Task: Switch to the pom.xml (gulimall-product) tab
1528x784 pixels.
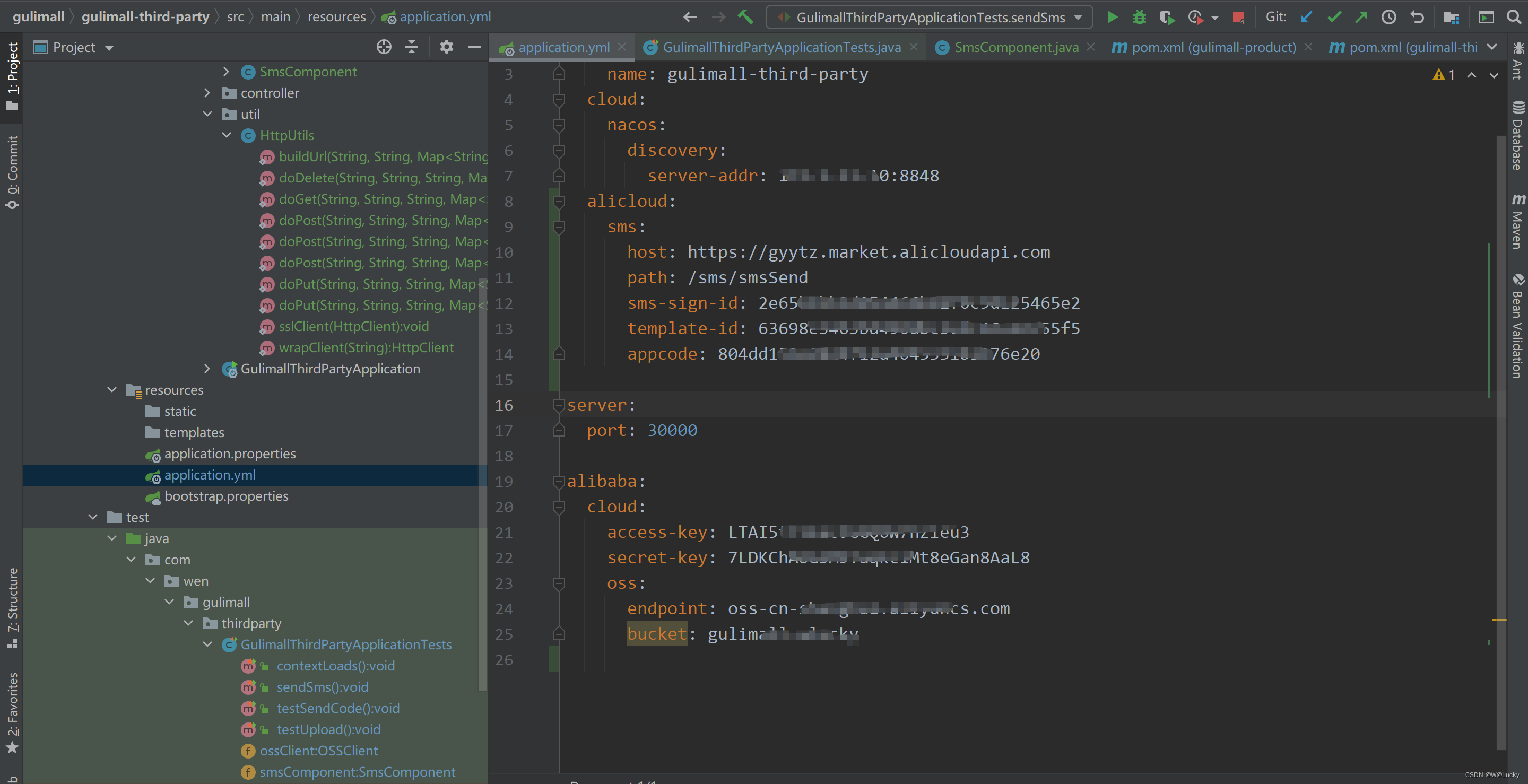Action: (x=1213, y=47)
